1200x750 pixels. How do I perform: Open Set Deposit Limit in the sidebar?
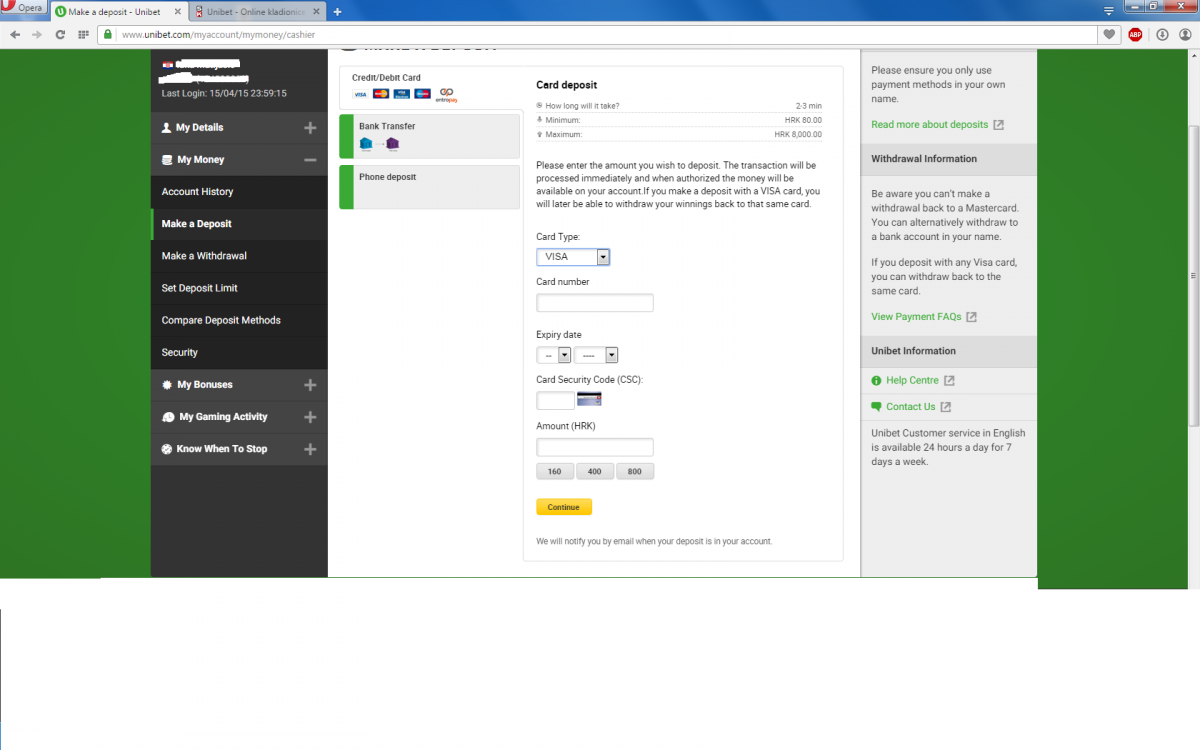239,288
